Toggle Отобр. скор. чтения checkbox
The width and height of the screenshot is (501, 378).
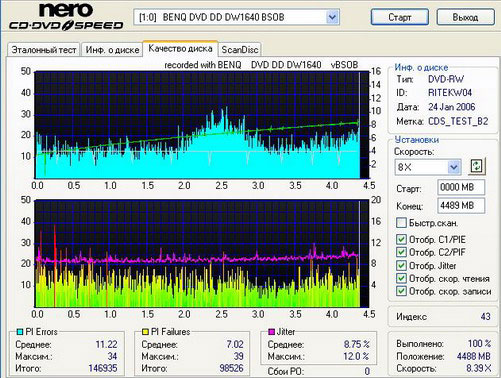click(401, 278)
